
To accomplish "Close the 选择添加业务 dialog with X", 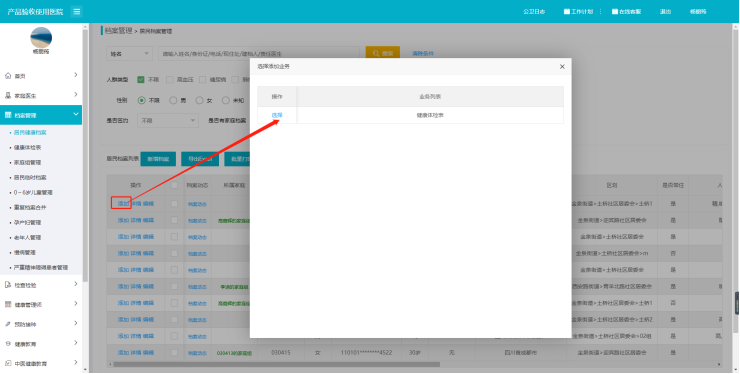I will pos(562,67).
